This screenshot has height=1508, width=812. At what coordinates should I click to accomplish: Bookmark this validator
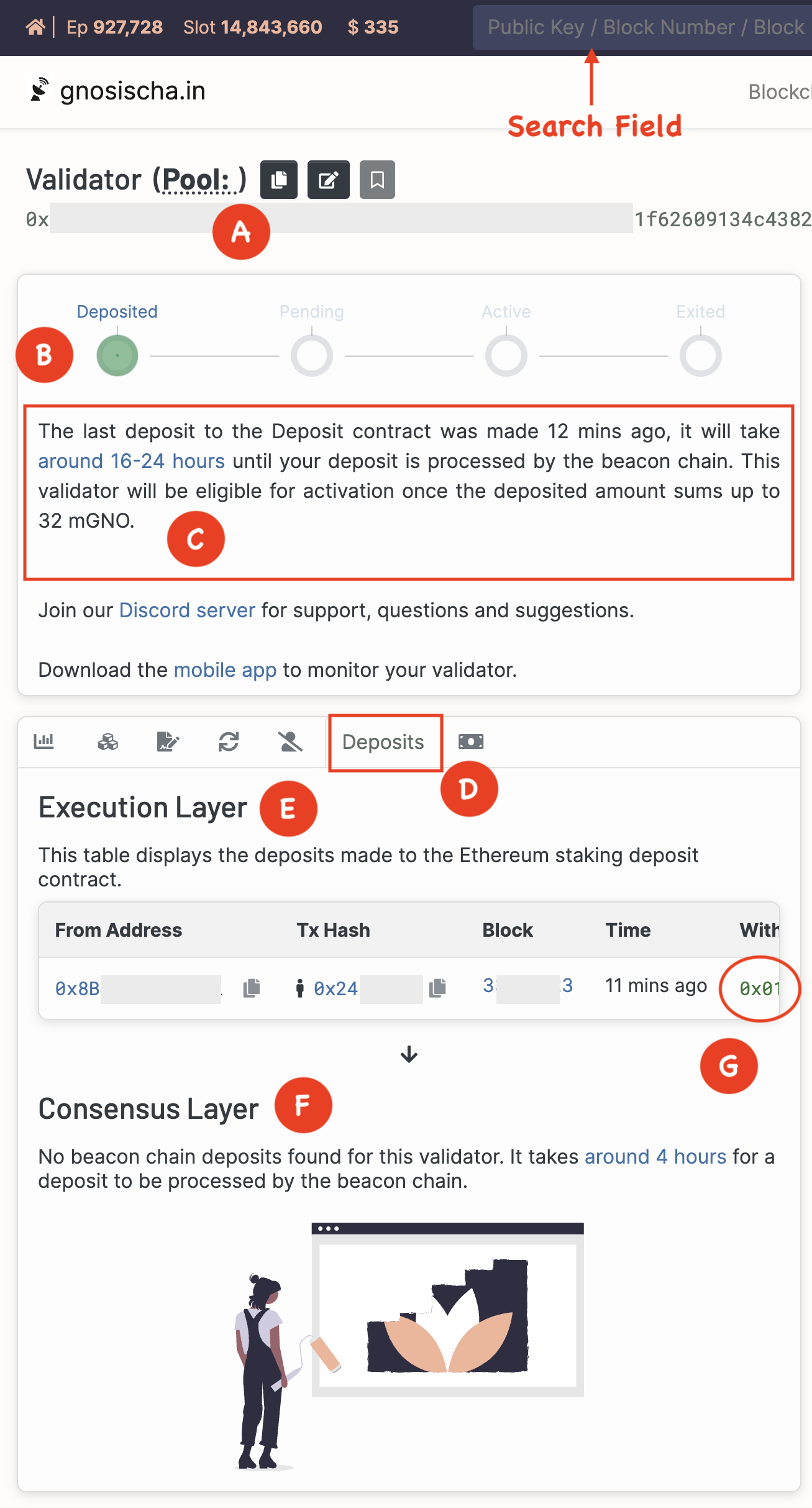click(377, 180)
